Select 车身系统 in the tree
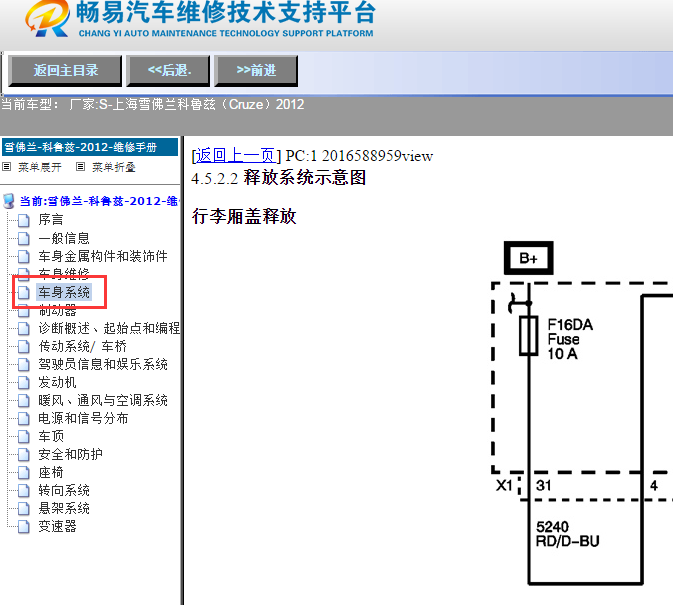The height and width of the screenshot is (605, 673). tap(64, 292)
